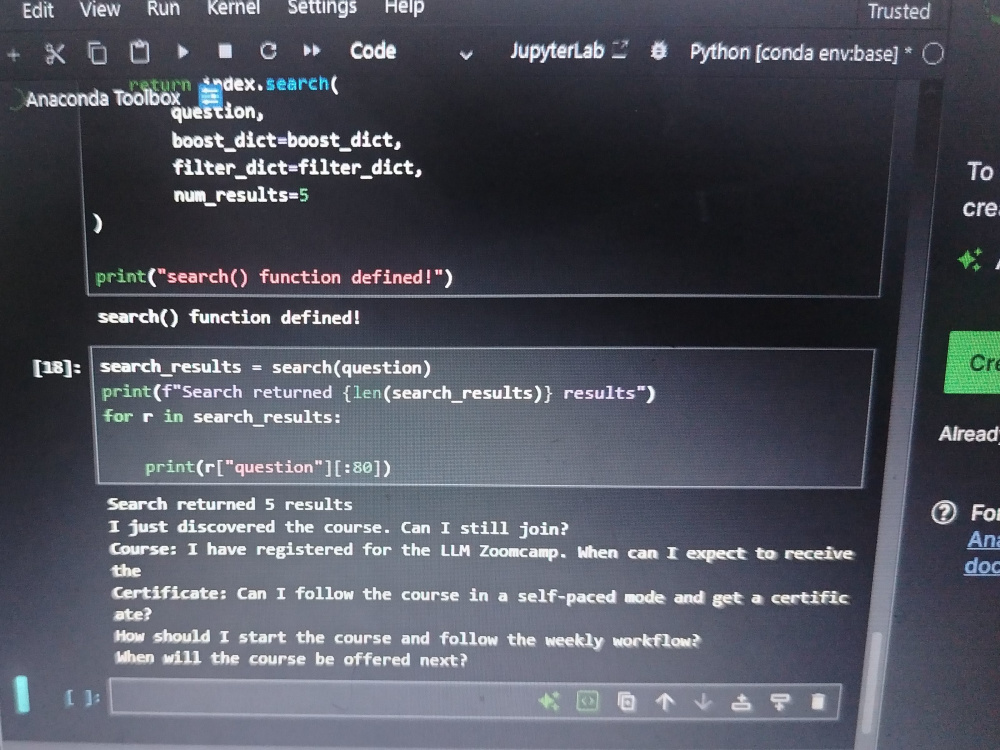Click output 'I just discovered the course' line
This screenshot has width=1000, height=750.
[x=338, y=527]
